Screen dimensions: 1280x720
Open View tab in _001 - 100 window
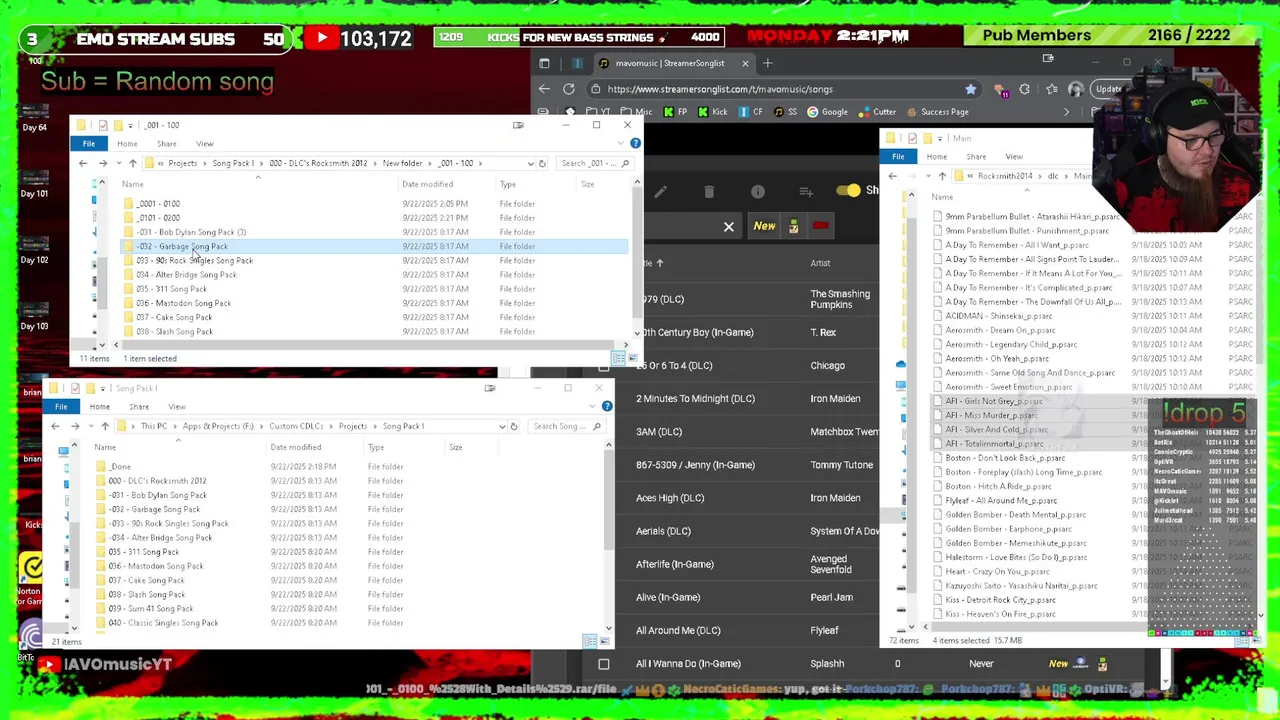205,144
